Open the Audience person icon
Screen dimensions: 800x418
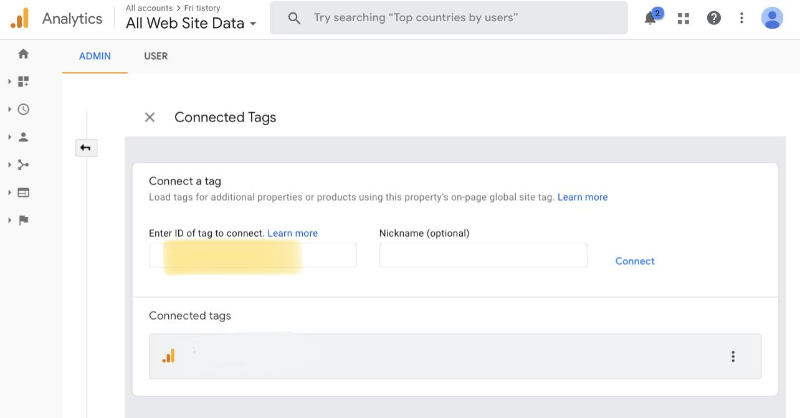point(23,137)
